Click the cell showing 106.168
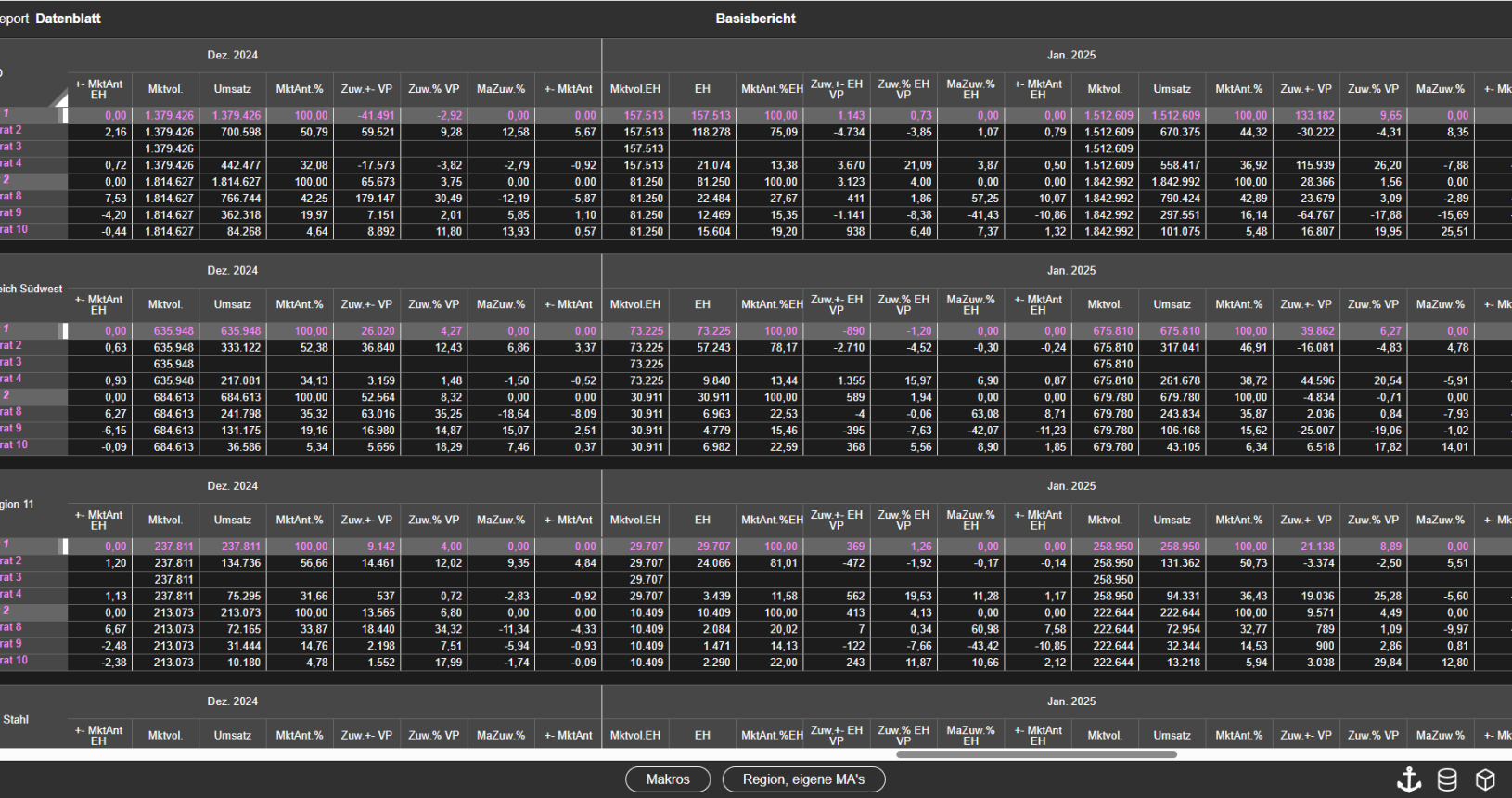This screenshot has height=798, width=1512. pos(1172,431)
